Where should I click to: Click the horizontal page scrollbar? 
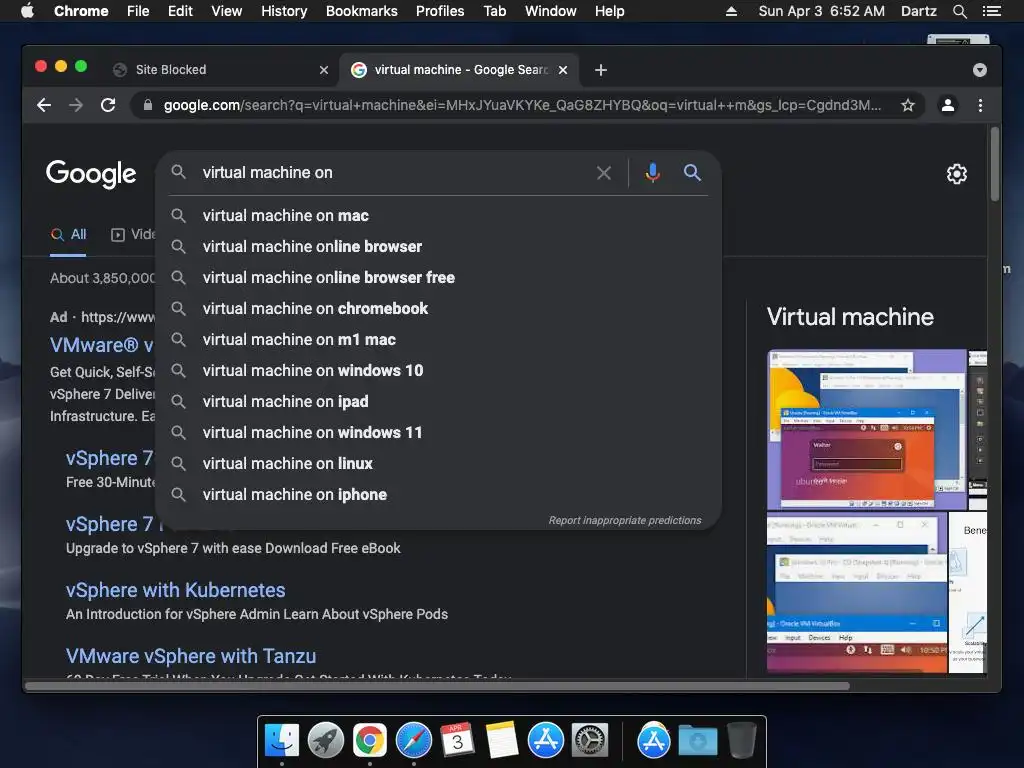pyautogui.click(x=438, y=686)
